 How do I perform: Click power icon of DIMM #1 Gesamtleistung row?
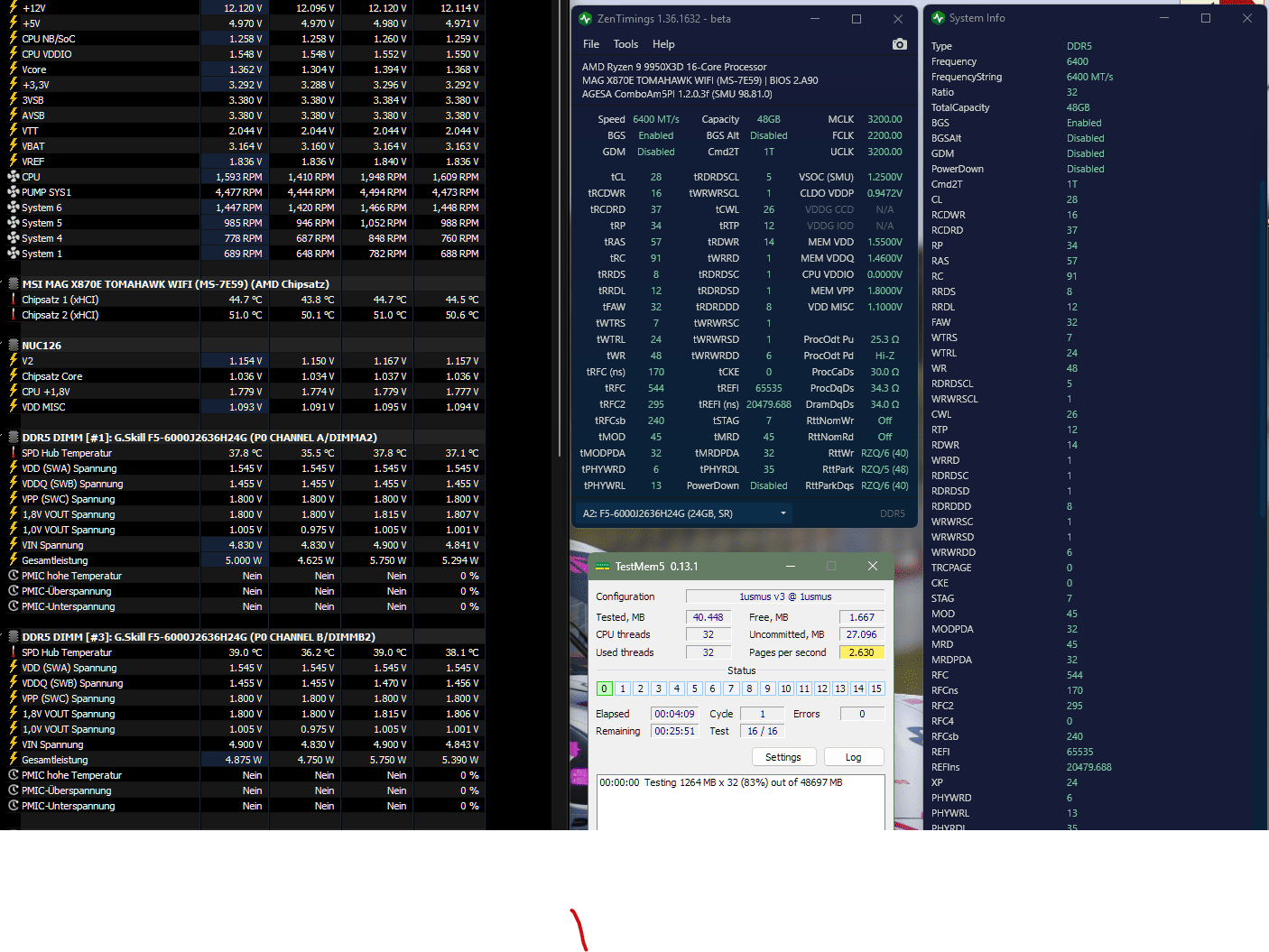pyautogui.click(x=14, y=560)
